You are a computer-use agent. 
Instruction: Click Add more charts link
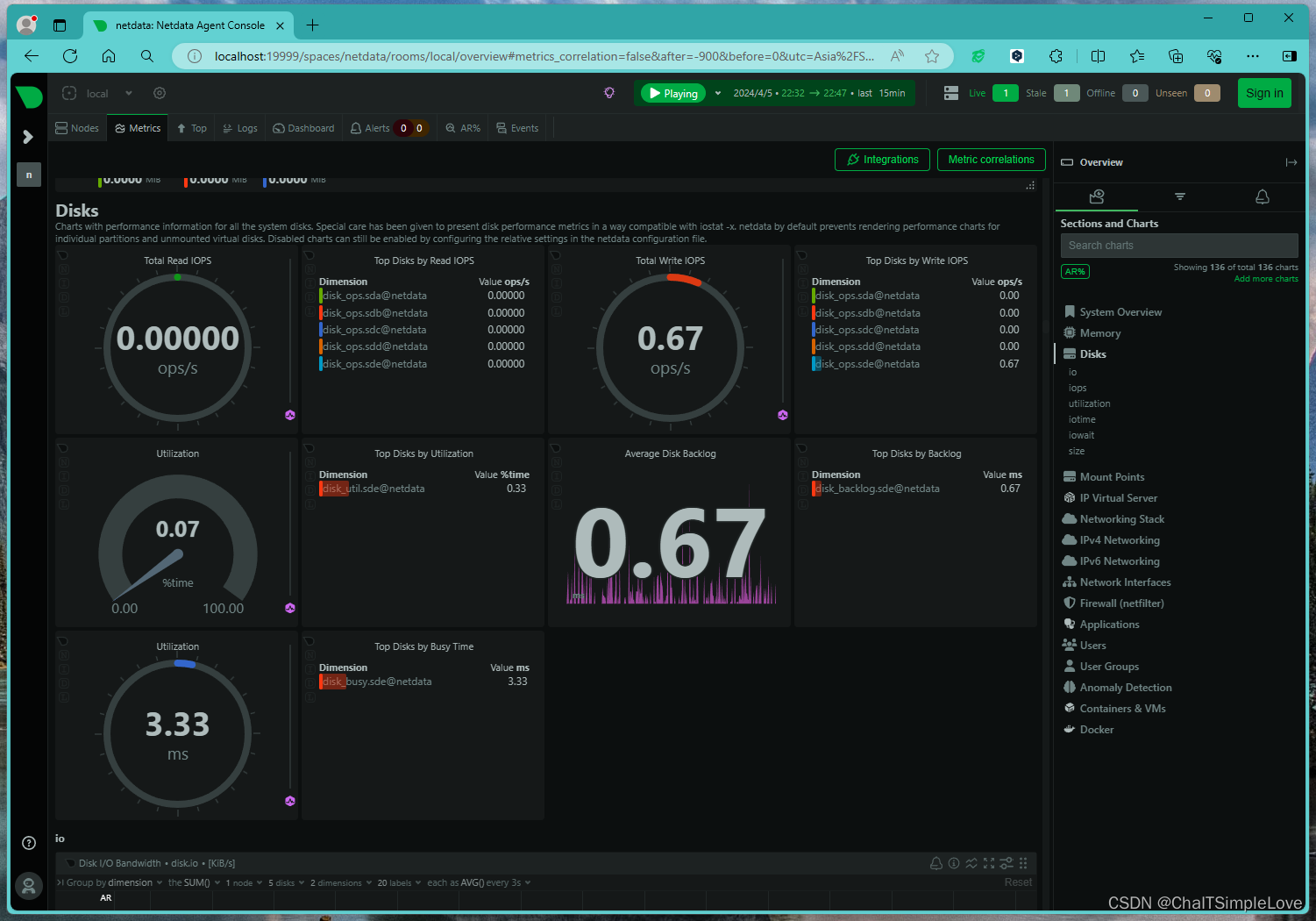(x=1266, y=279)
